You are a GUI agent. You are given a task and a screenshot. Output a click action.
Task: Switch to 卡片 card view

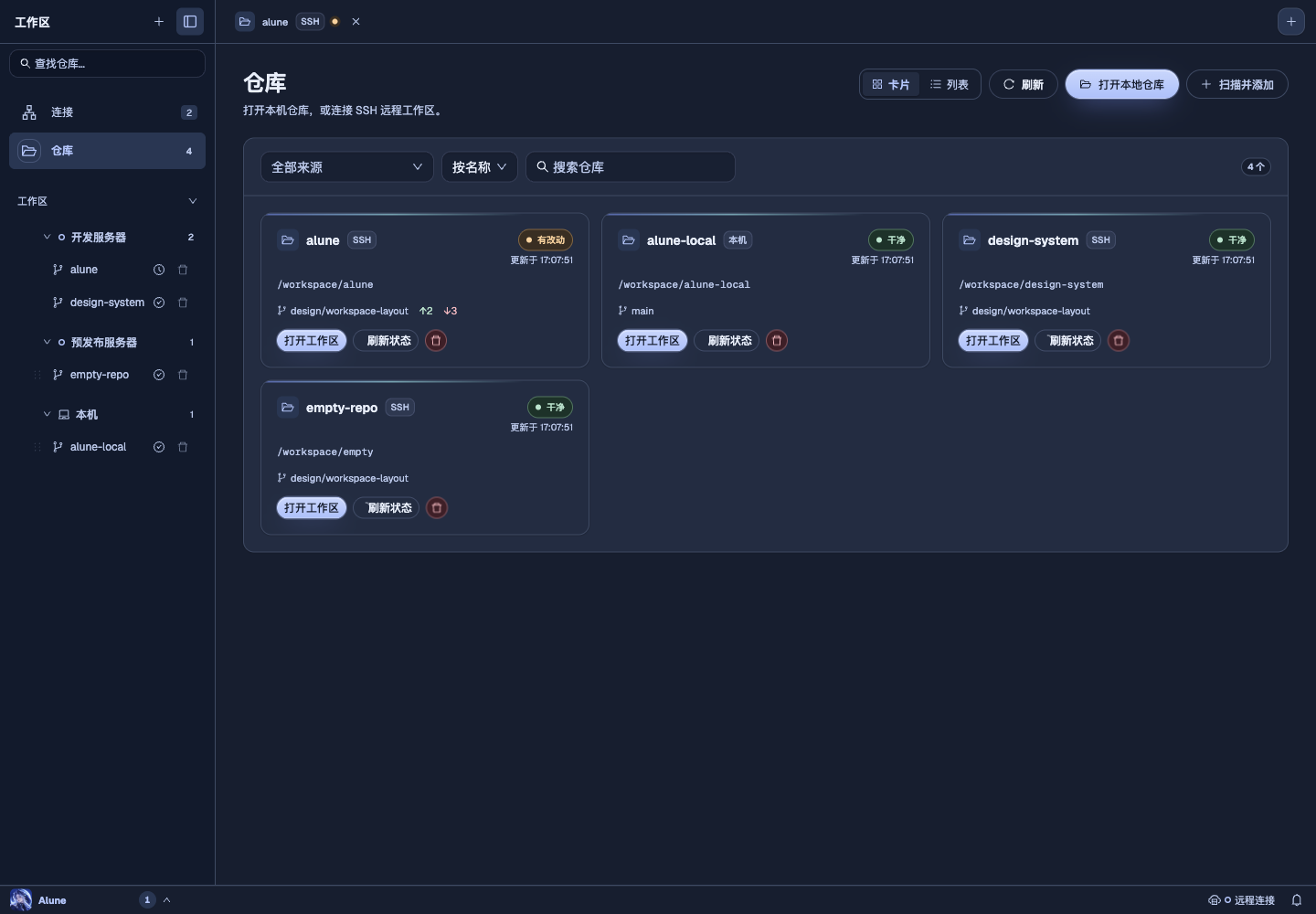(x=891, y=84)
